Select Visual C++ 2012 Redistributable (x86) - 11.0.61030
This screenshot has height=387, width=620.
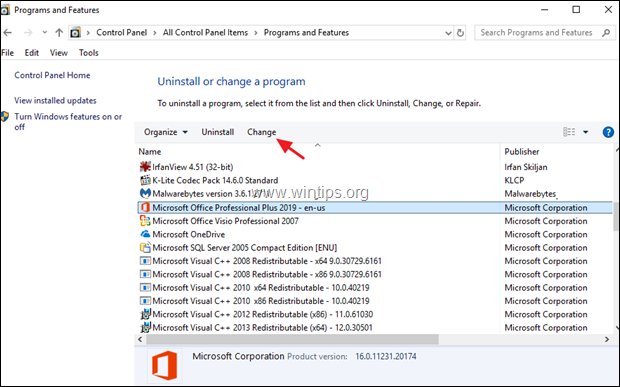coord(263,314)
